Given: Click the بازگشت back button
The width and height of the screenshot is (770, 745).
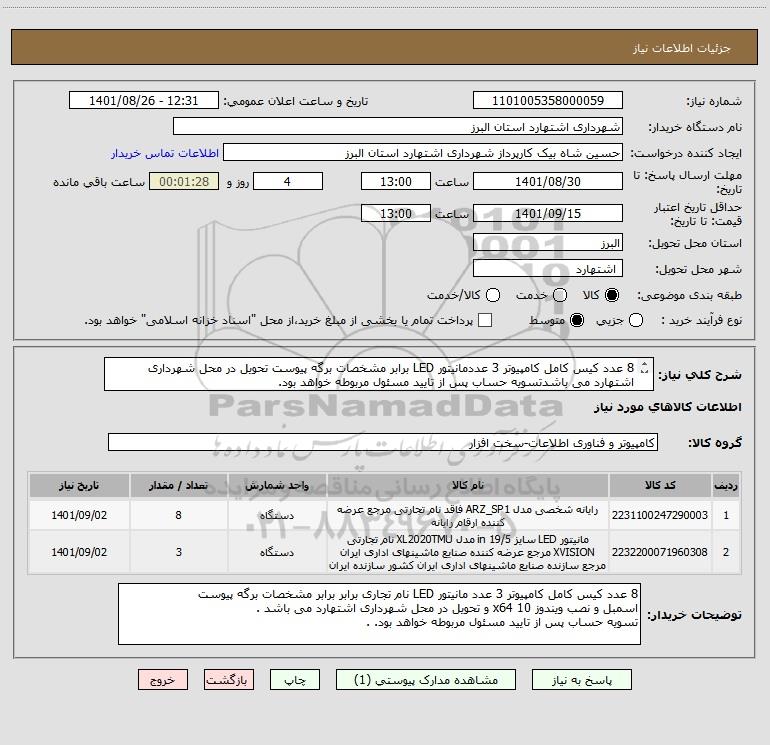Looking at the screenshot, I should click(x=229, y=680).
